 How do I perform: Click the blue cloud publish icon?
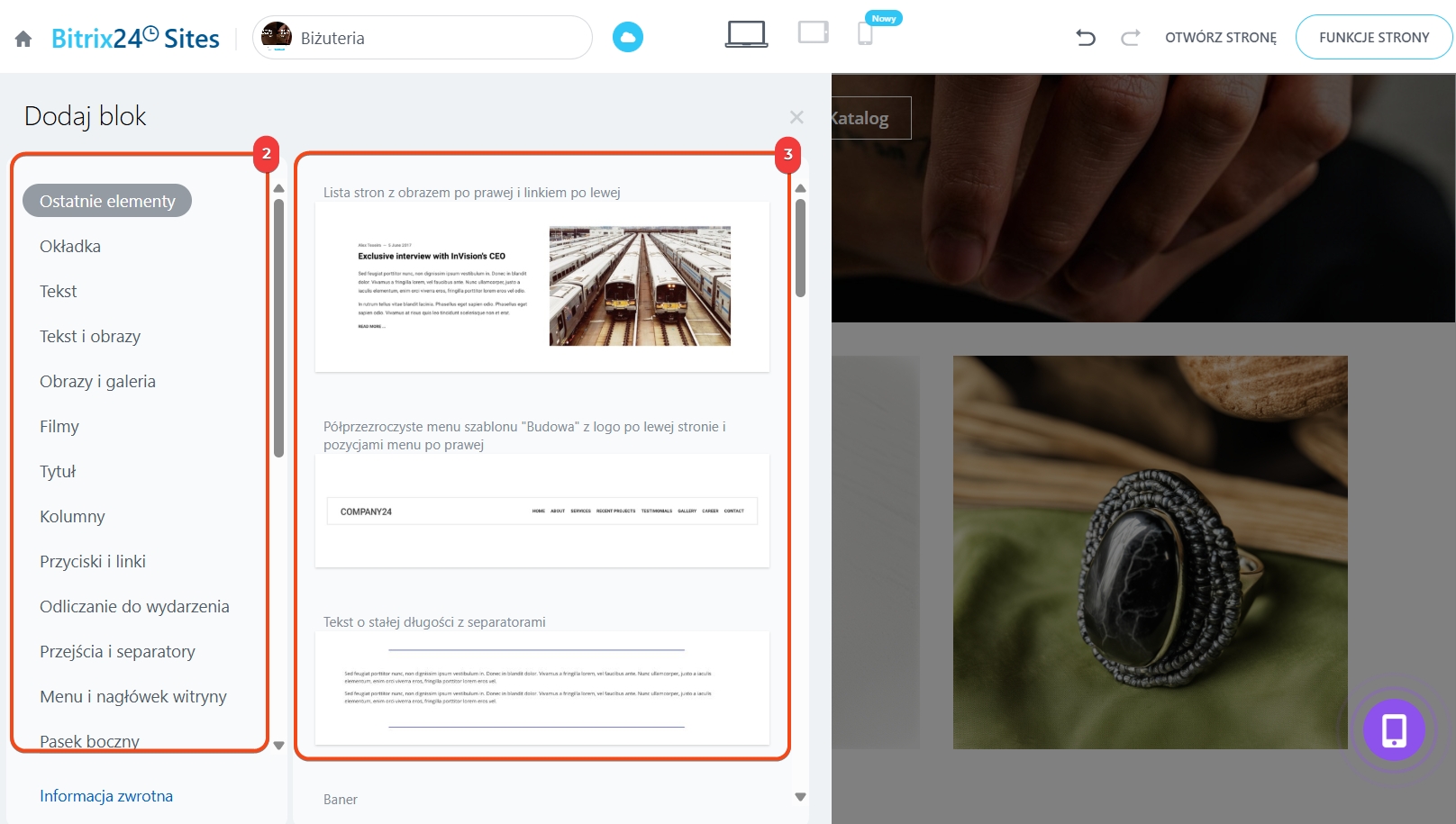click(x=628, y=37)
